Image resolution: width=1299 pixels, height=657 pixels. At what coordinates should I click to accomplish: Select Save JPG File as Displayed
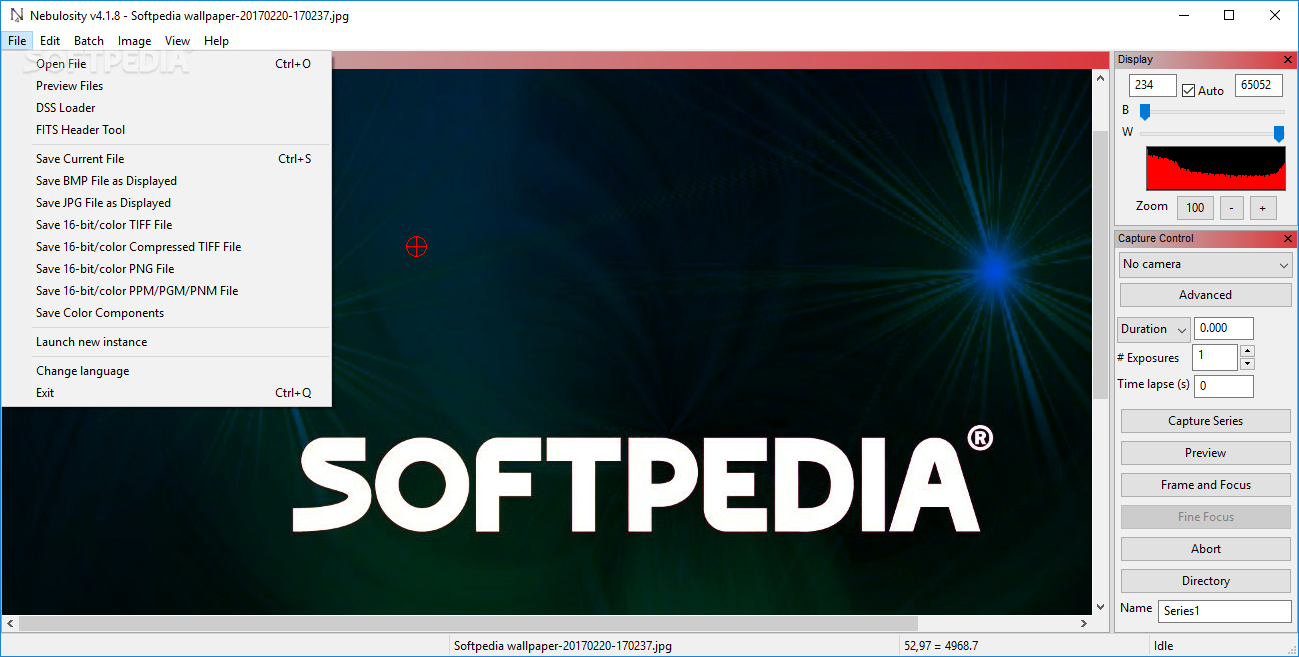click(x=167, y=203)
